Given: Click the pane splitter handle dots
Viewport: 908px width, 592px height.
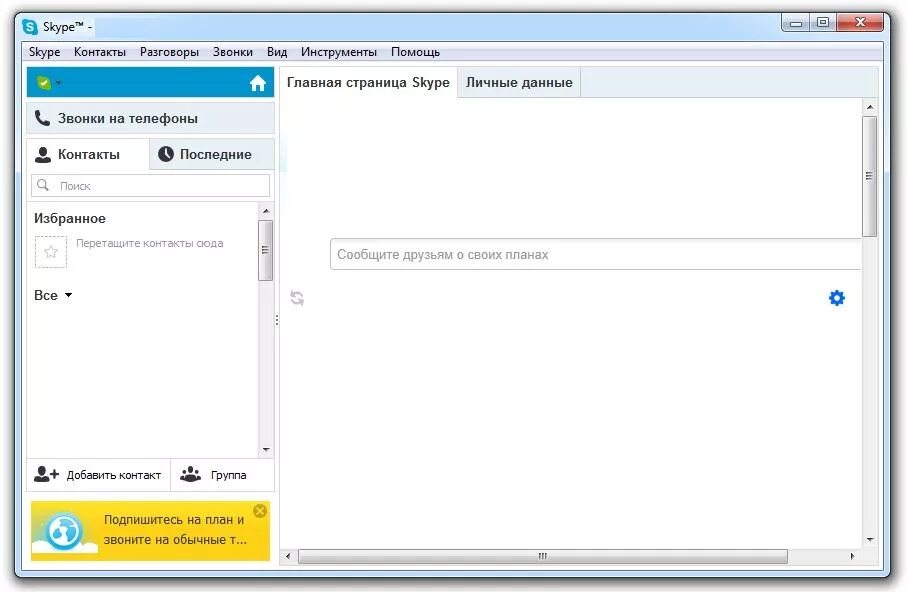Looking at the screenshot, I should [277, 320].
